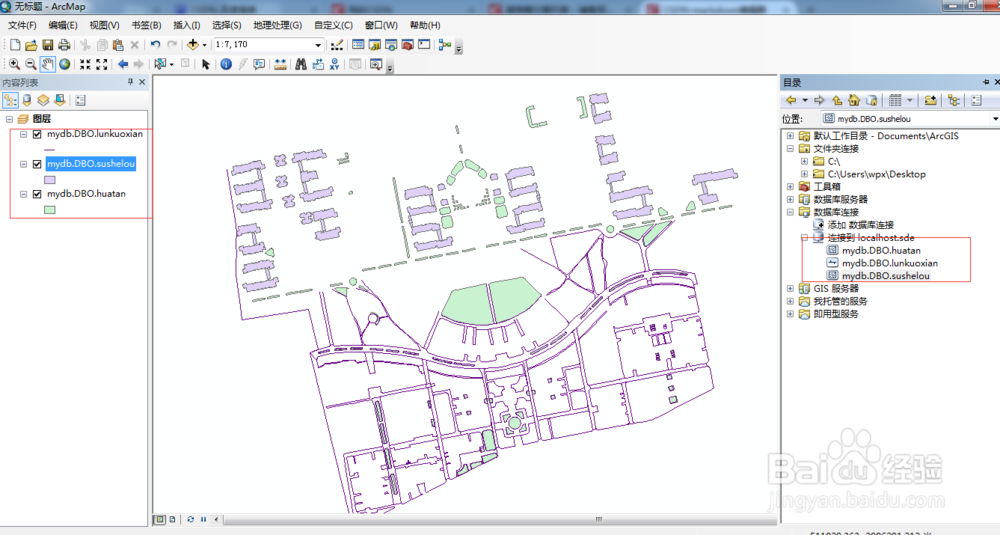The height and width of the screenshot is (535, 1000).
Task: Activate the Identify tool
Action: point(226,64)
